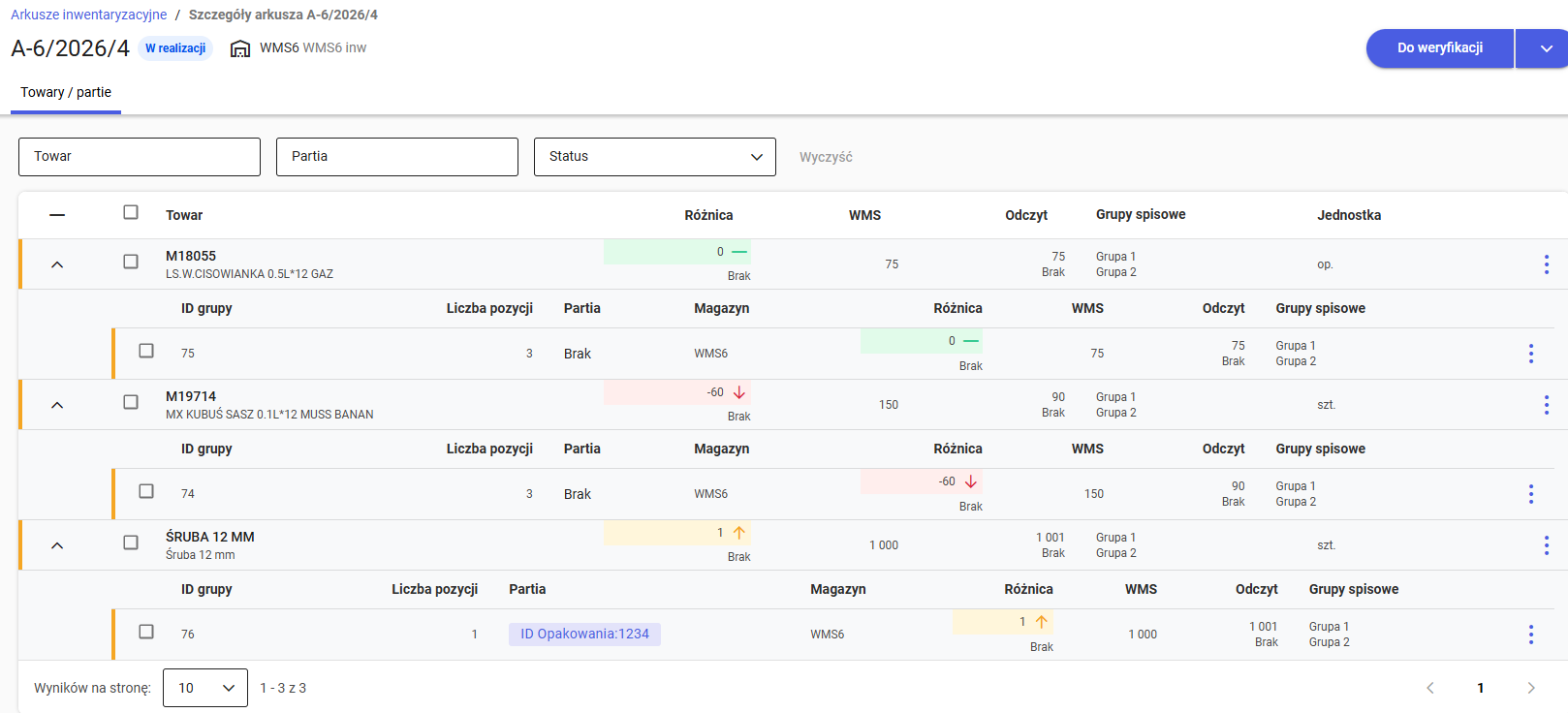Select all items with the header checkbox
The width and height of the screenshot is (1568, 713).
point(131,212)
